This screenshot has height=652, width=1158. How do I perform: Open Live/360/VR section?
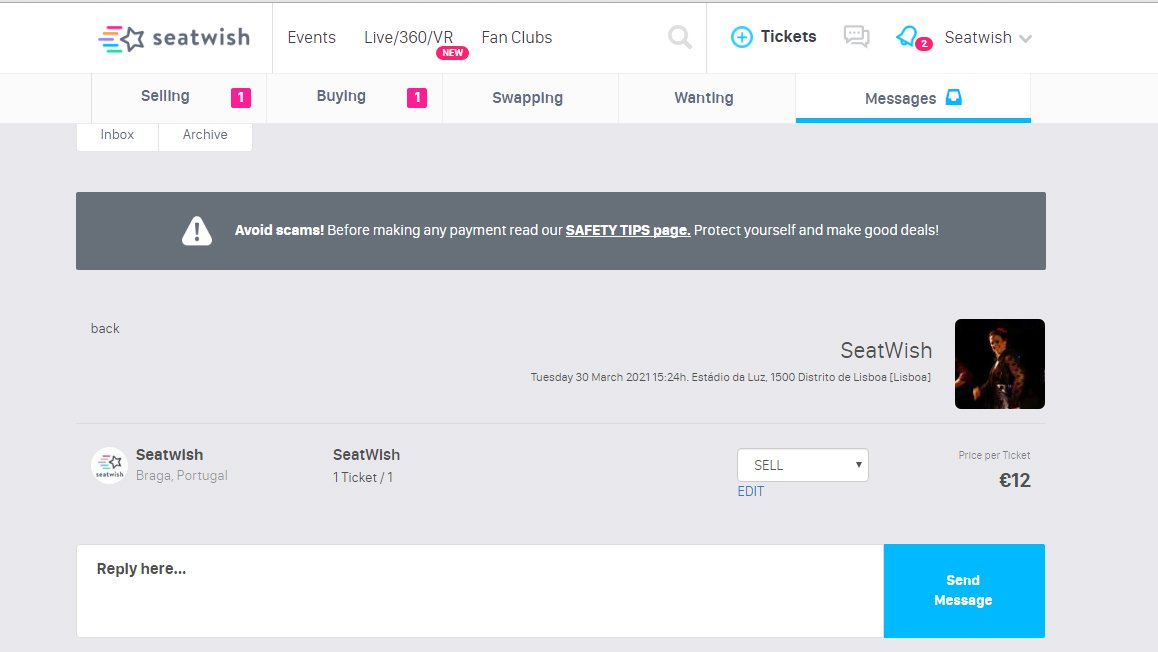click(x=408, y=38)
